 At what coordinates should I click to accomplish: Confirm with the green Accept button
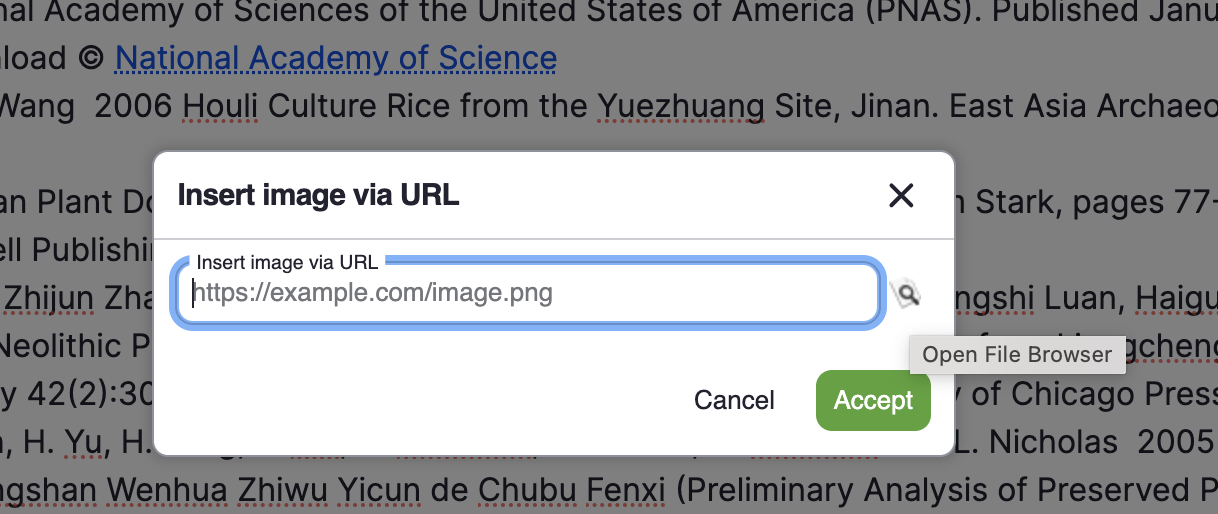(873, 400)
